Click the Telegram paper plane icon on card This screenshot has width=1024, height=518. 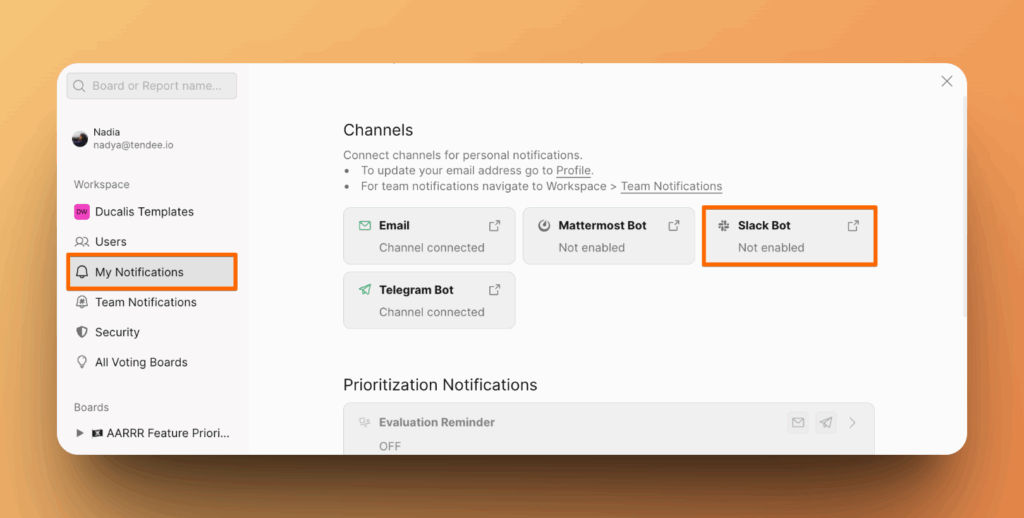click(x=365, y=290)
